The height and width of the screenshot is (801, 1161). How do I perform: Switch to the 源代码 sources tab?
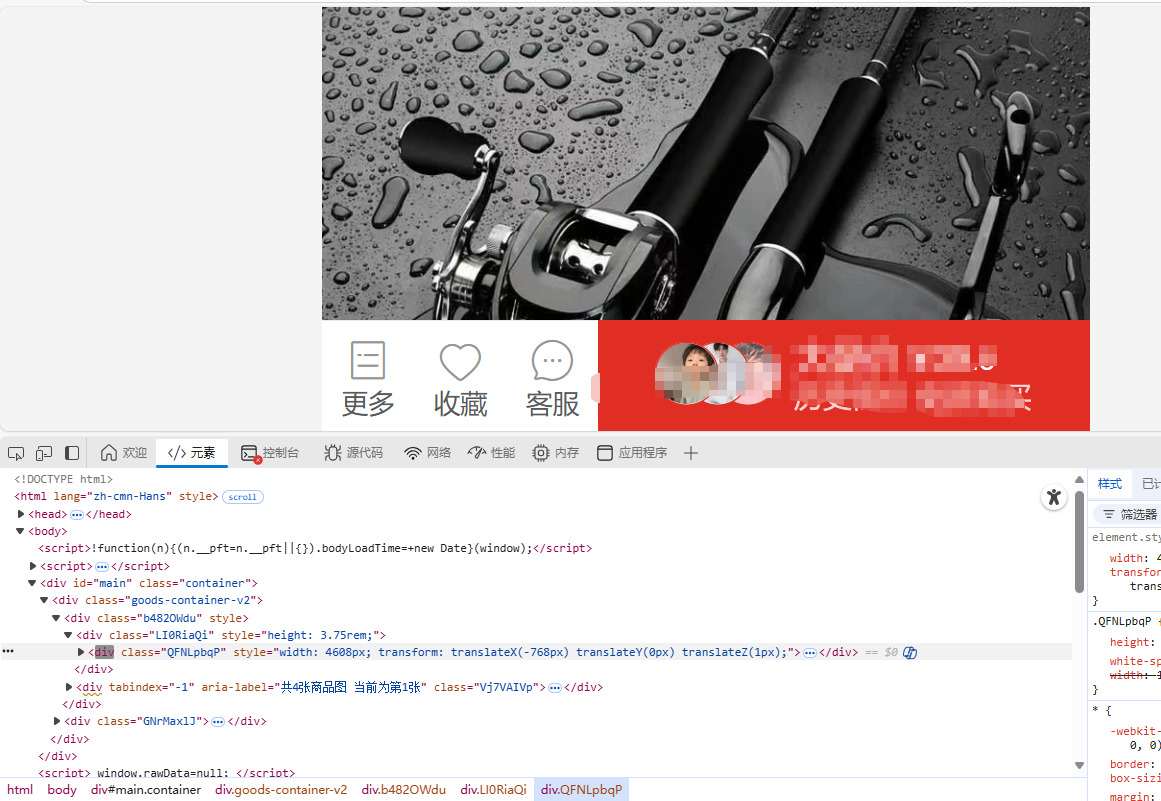coord(354,452)
